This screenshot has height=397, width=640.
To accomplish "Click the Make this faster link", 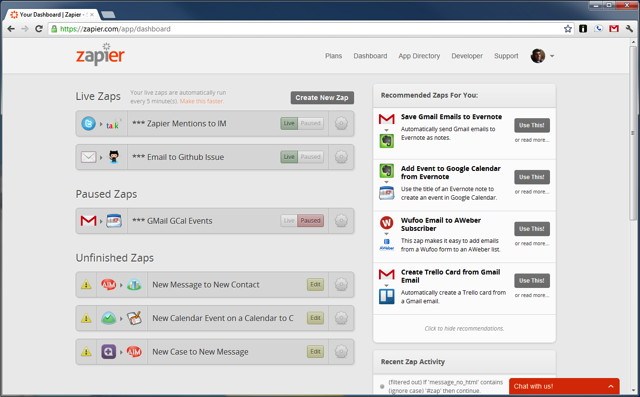I will (x=202, y=101).
